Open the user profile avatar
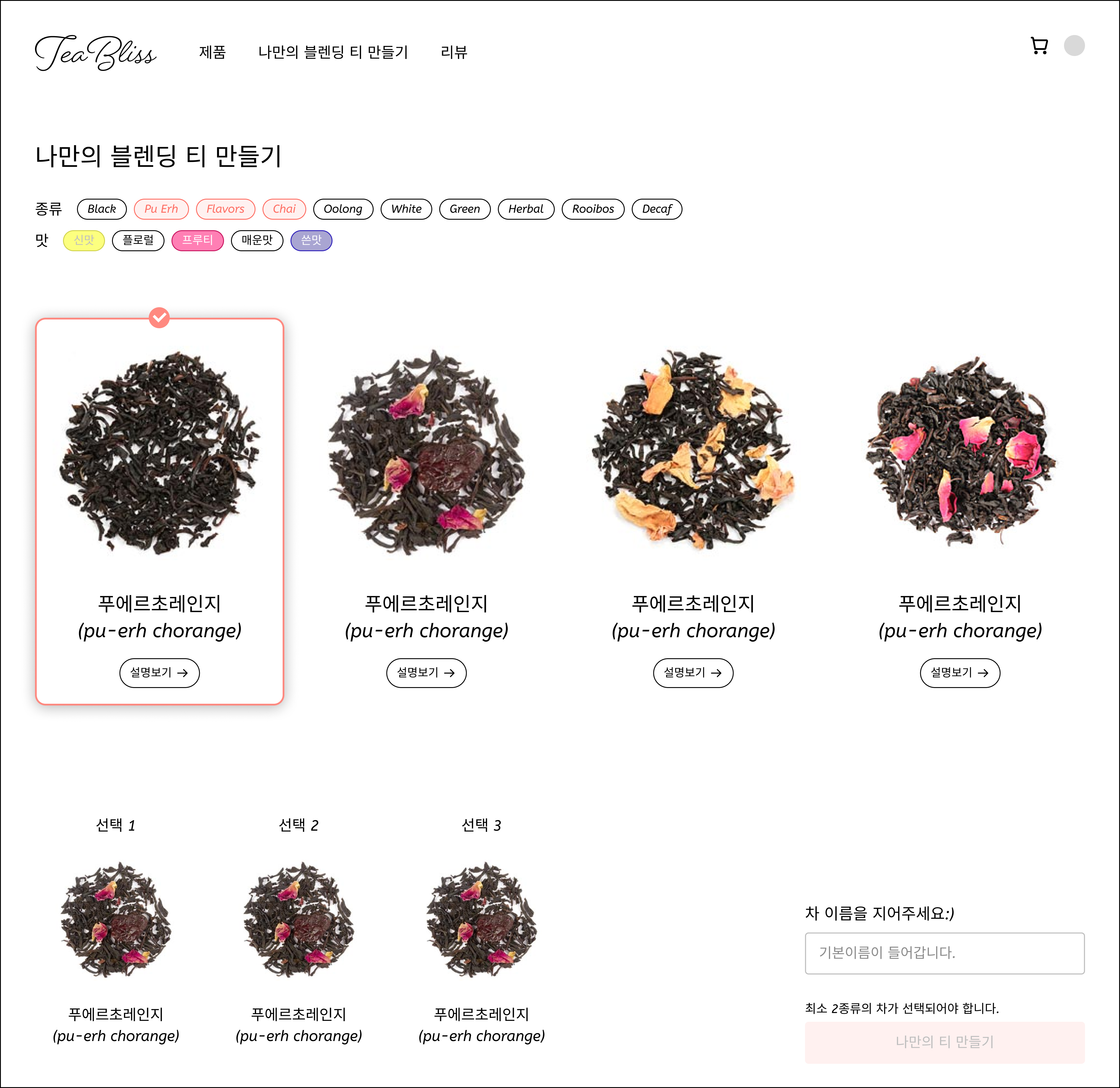 point(1074,46)
